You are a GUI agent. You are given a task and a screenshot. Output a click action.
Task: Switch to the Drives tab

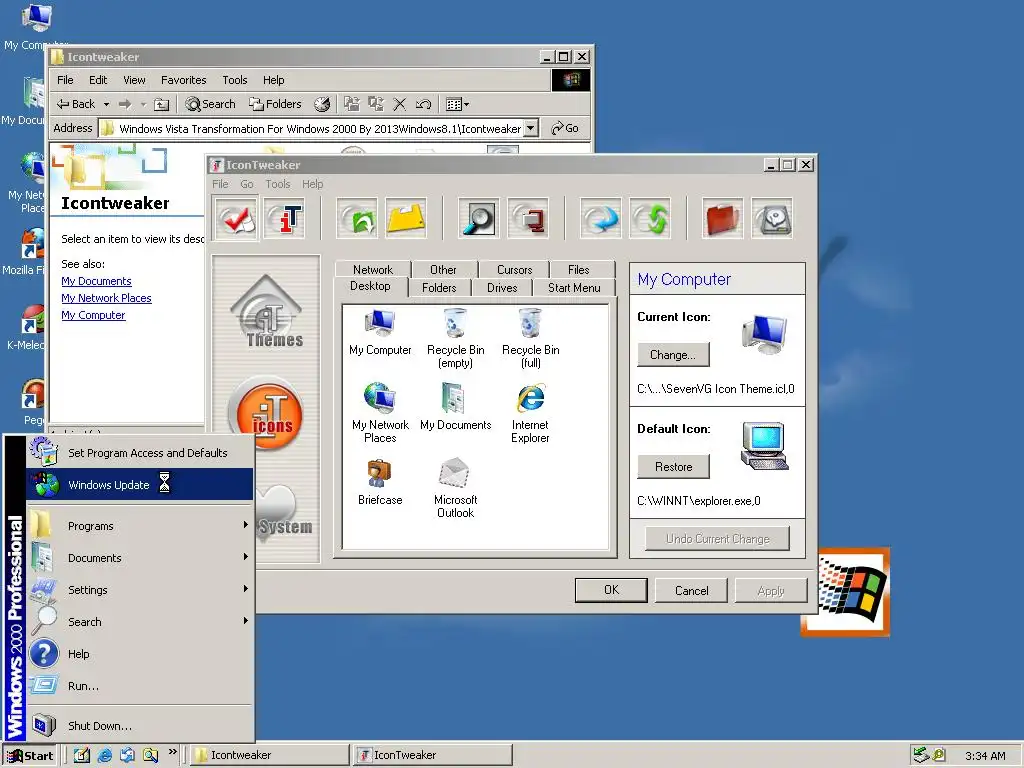[x=502, y=287]
